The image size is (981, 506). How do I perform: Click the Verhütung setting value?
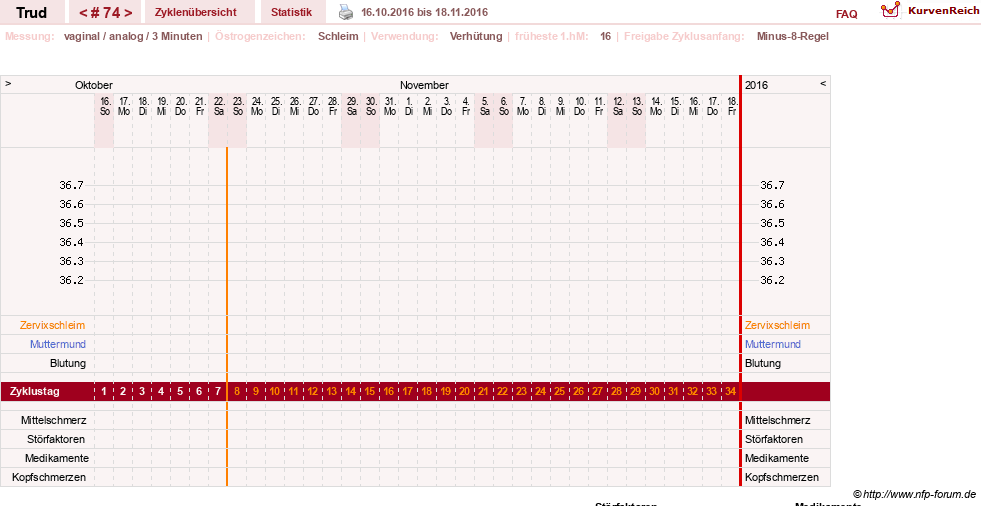(x=476, y=36)
